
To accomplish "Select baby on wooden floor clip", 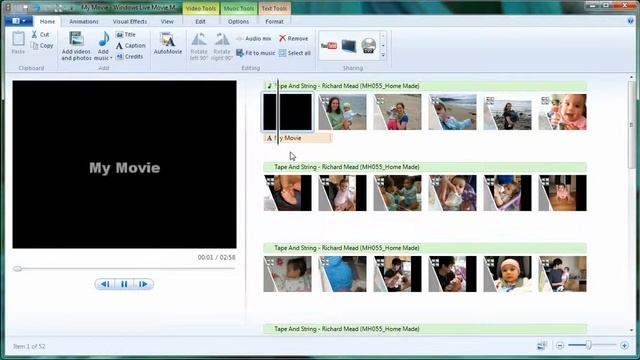I will [562, 193].
